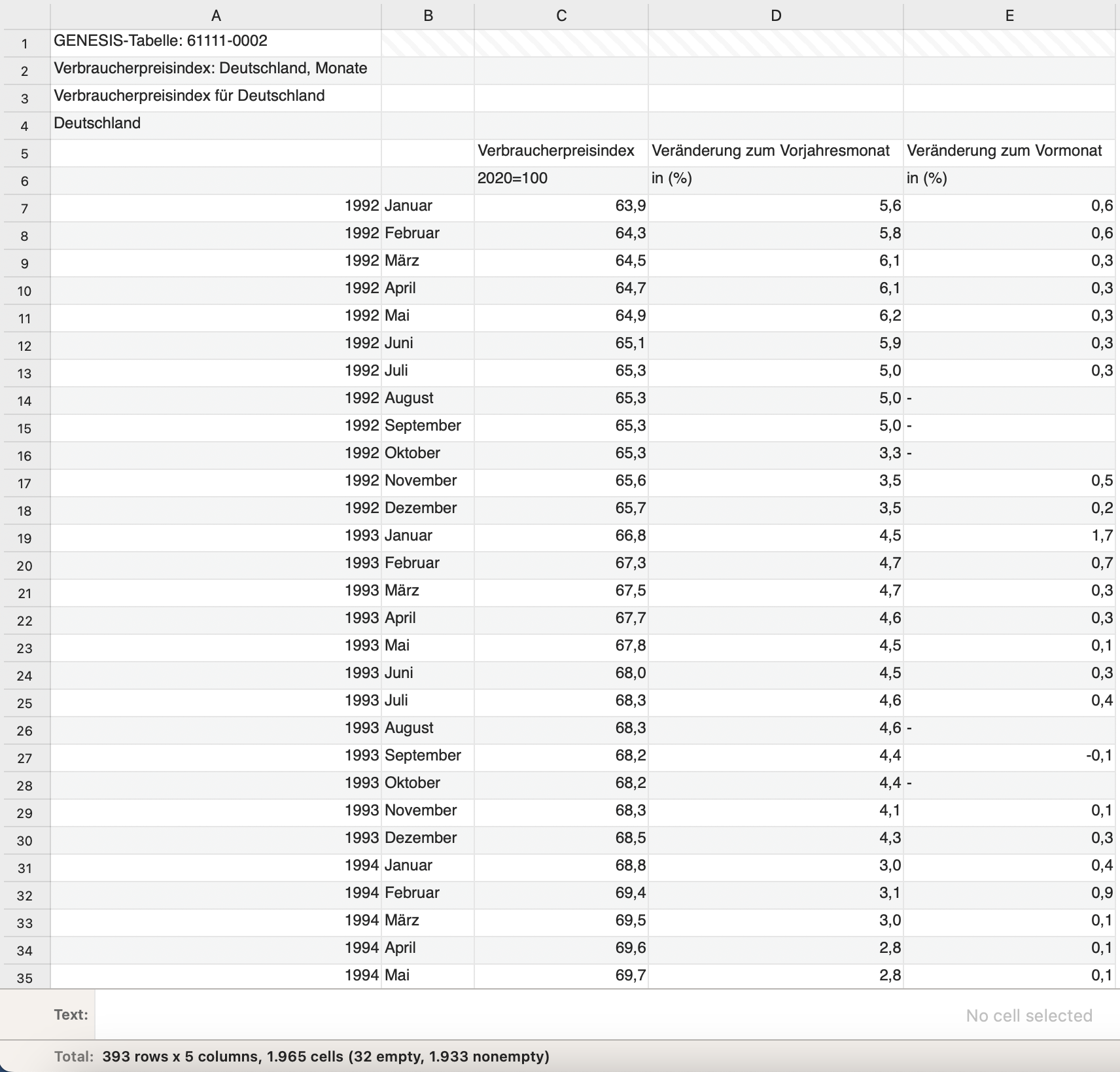
Task: Click the column E header
Action: (x=1009, y=16)
